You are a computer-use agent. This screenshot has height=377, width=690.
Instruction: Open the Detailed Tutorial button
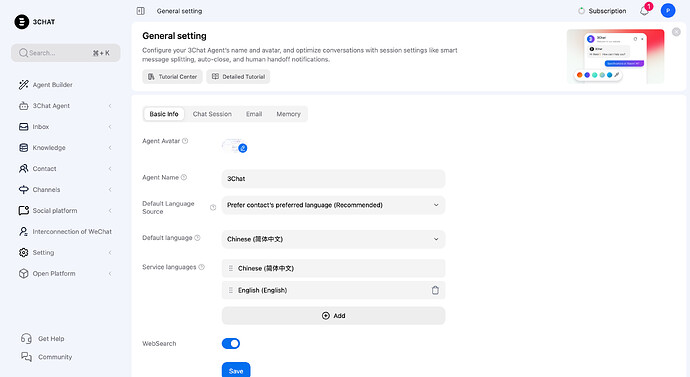238,77
